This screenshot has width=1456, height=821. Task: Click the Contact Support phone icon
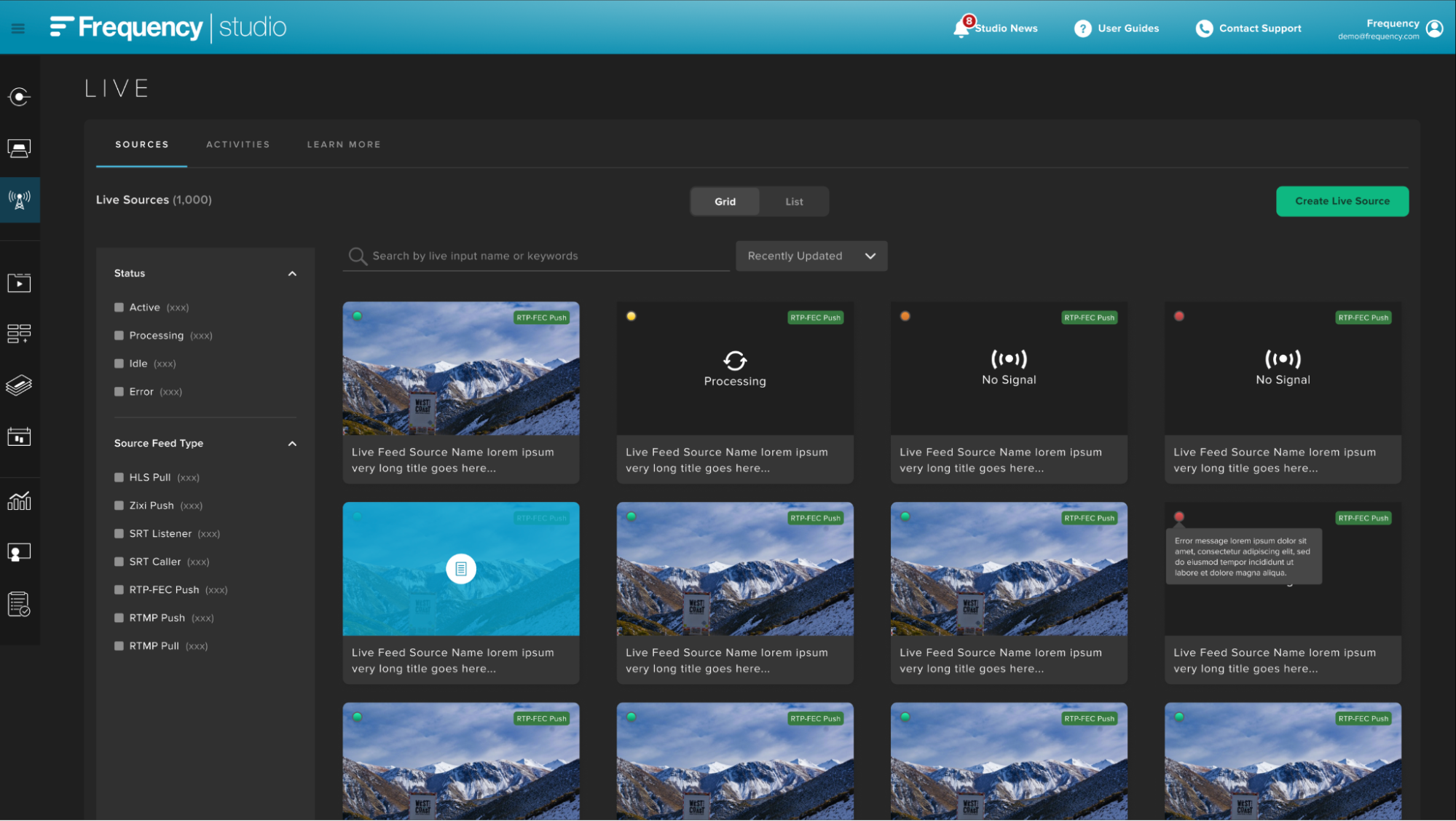tap(1204, 28)
